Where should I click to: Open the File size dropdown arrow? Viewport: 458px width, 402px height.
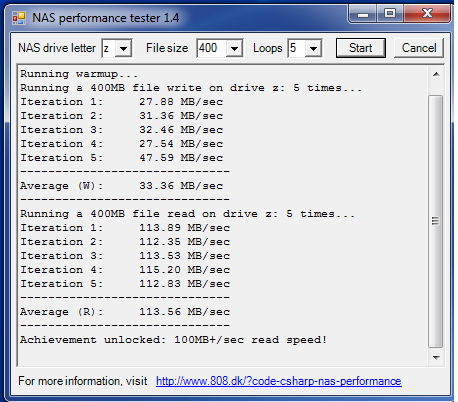coord(234,49)
